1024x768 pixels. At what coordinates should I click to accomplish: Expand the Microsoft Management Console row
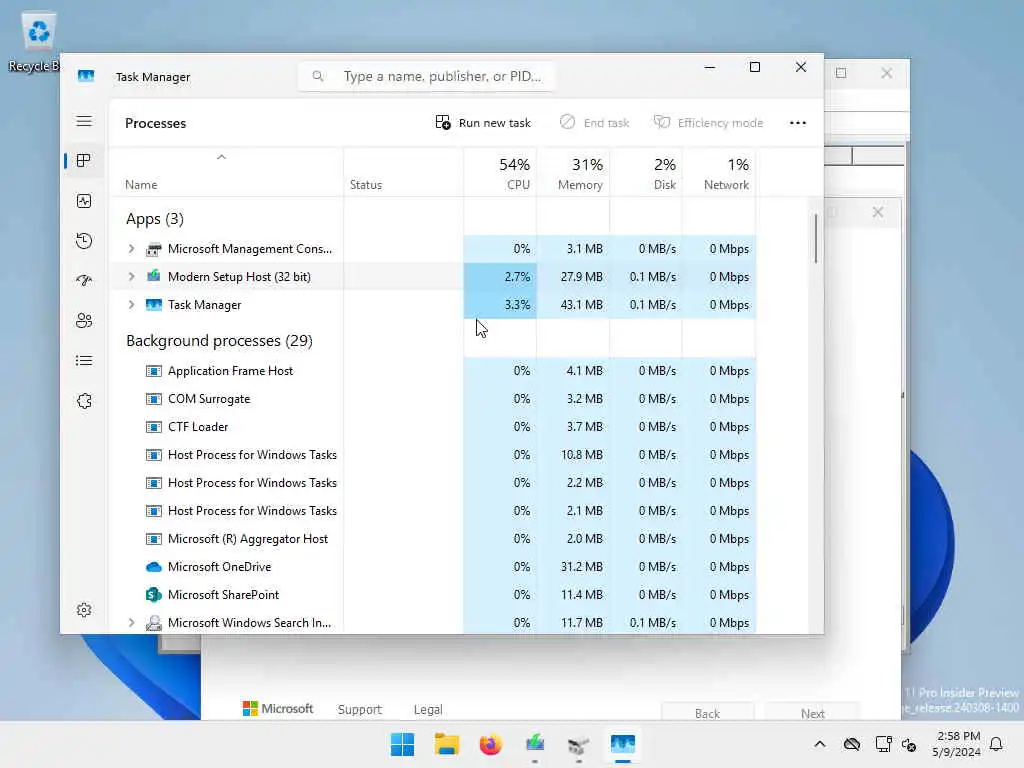click(x=131, y=249)
